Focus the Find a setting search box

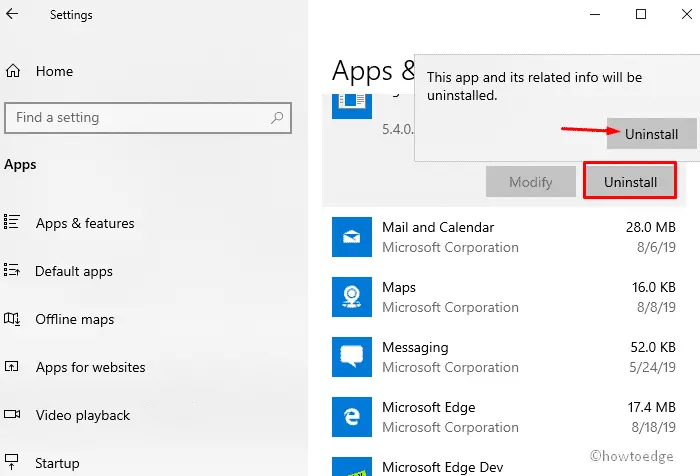pyautogui.click(x=148, y=118)
